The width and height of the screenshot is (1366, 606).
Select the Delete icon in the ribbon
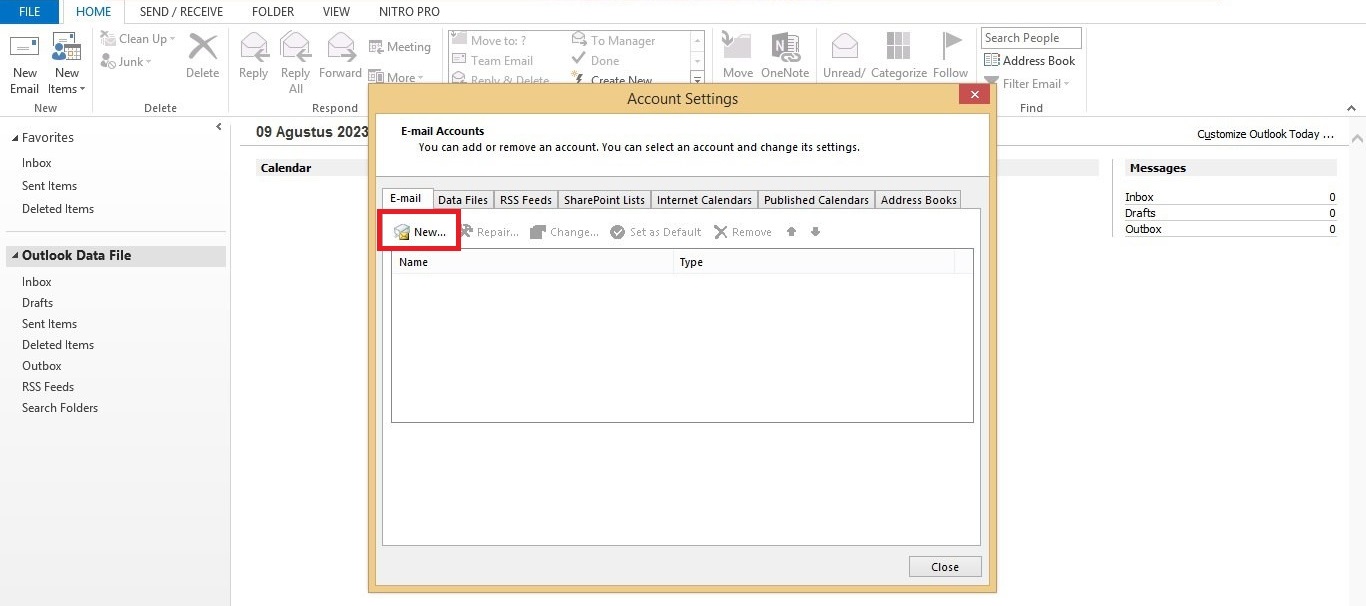[202, 57]
